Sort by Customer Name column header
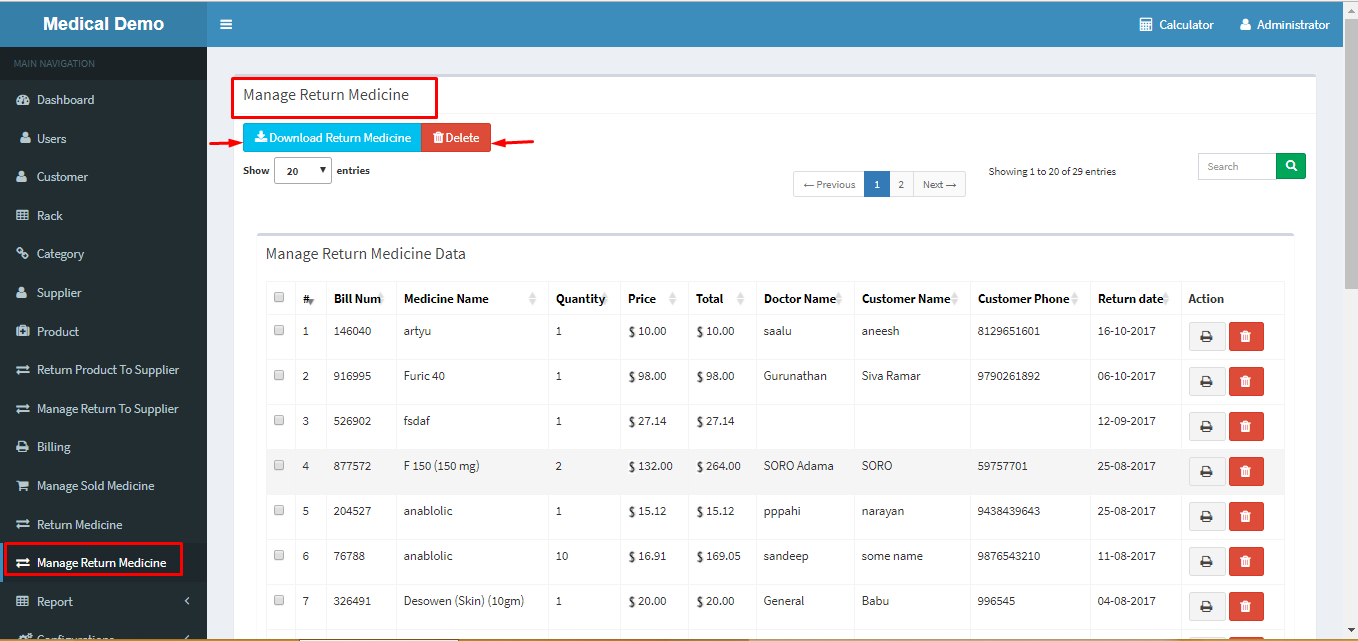 pos(912,298)
